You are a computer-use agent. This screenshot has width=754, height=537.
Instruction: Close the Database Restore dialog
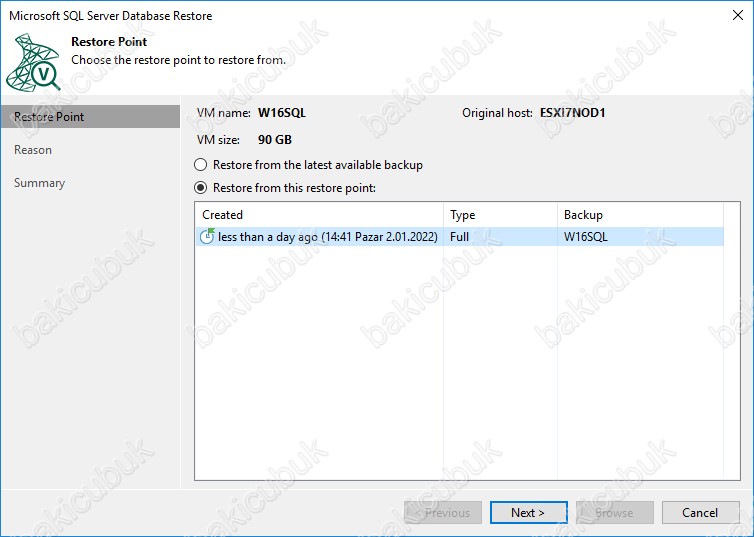(x=738, y=15)
